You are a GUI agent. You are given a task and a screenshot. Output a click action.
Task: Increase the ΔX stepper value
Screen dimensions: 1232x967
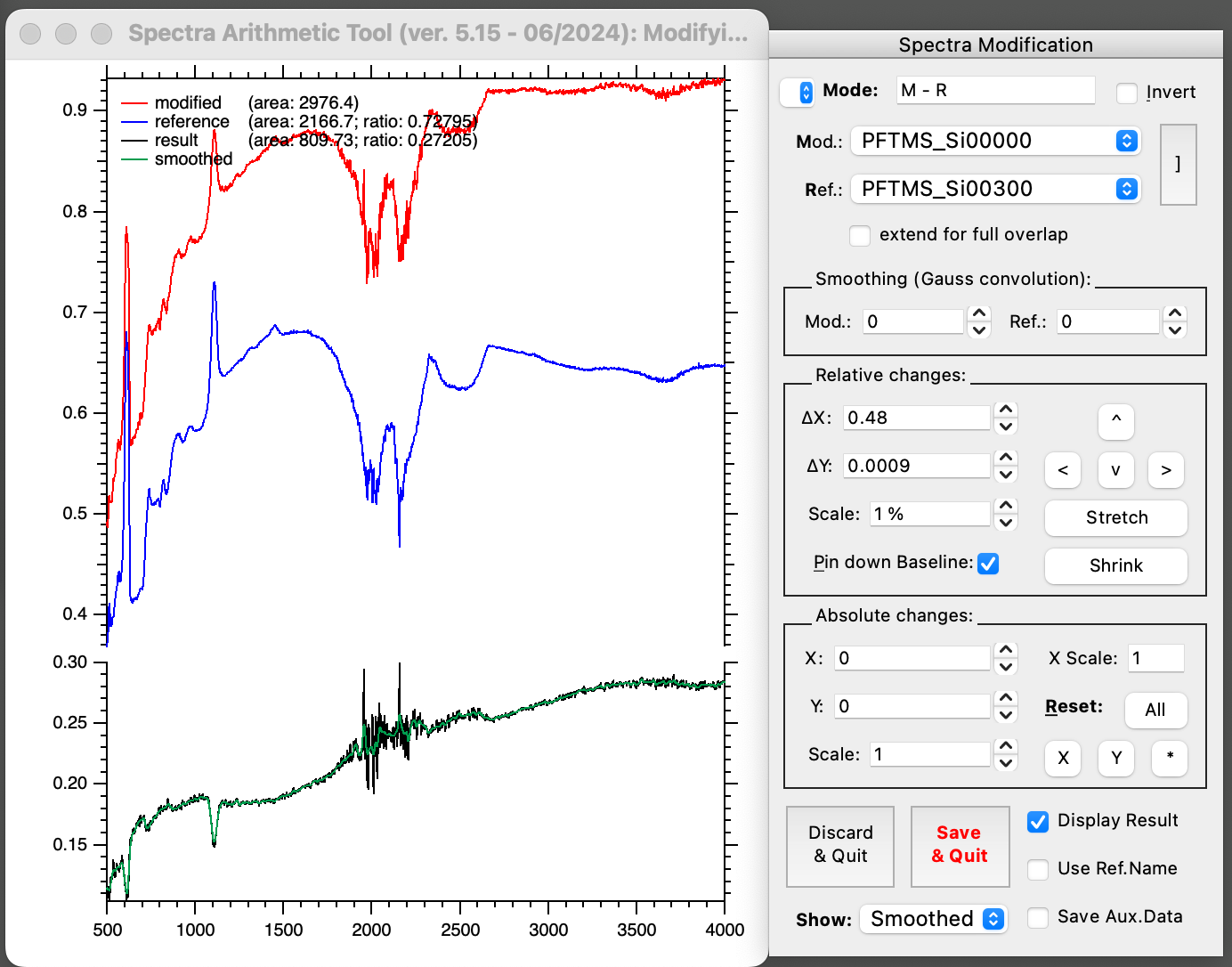(x=1006, y=410)
